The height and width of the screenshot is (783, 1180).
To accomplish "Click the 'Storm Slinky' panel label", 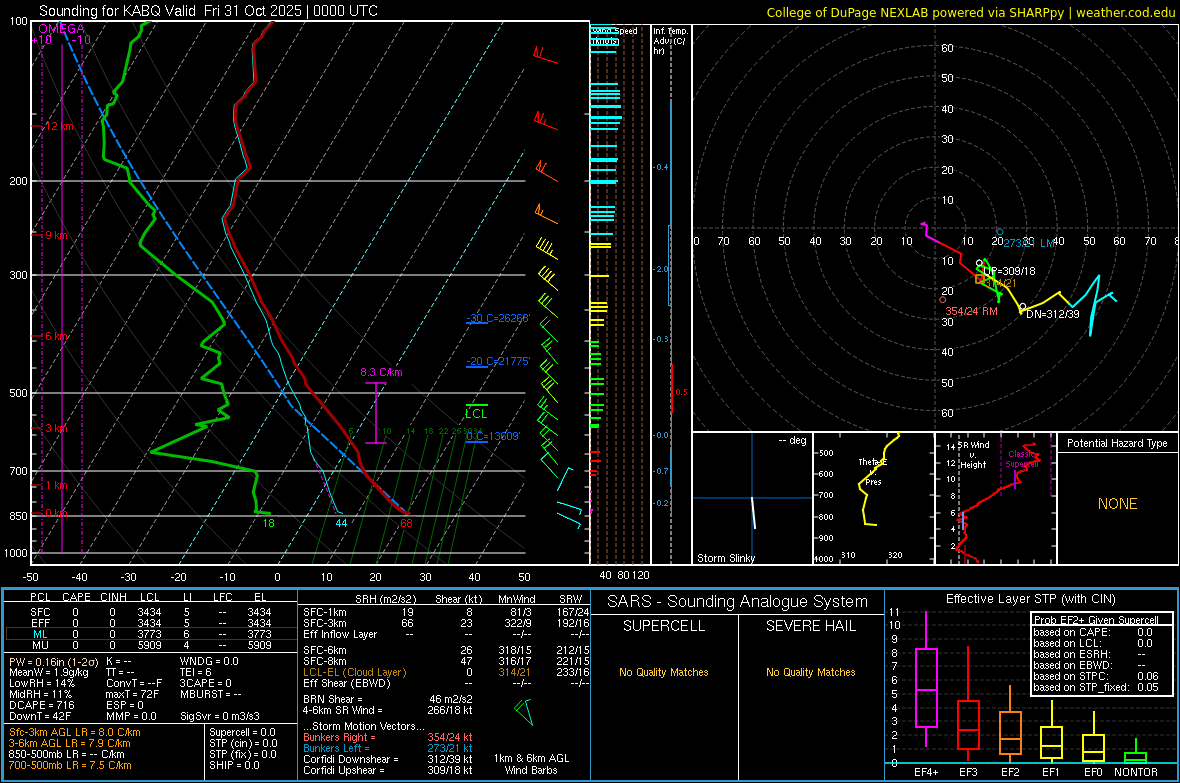I will [725, 558].
